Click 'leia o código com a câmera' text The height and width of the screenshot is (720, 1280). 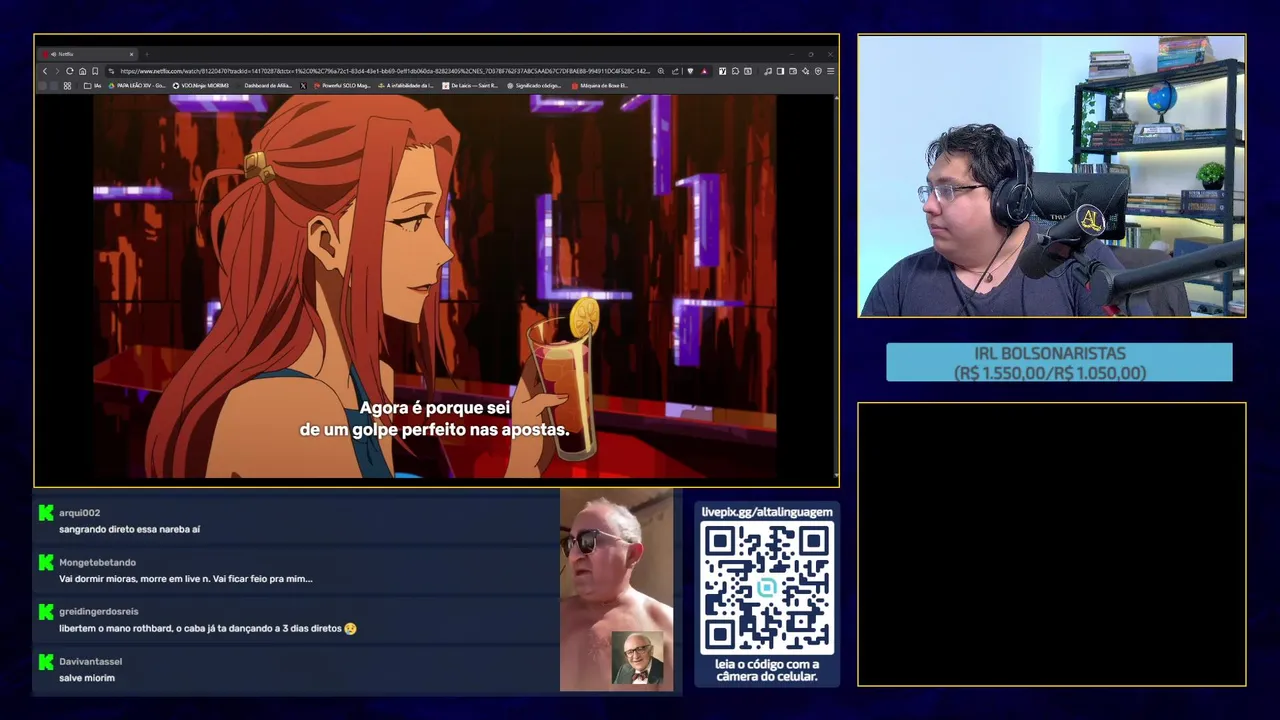click(x=767, y=670)
